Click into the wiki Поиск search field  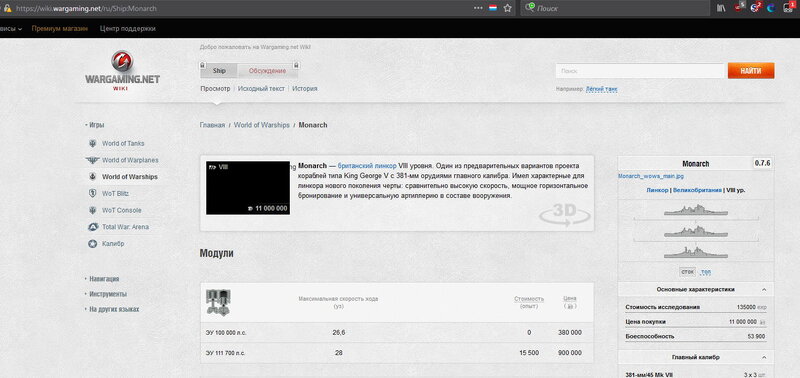coord(640,71)
